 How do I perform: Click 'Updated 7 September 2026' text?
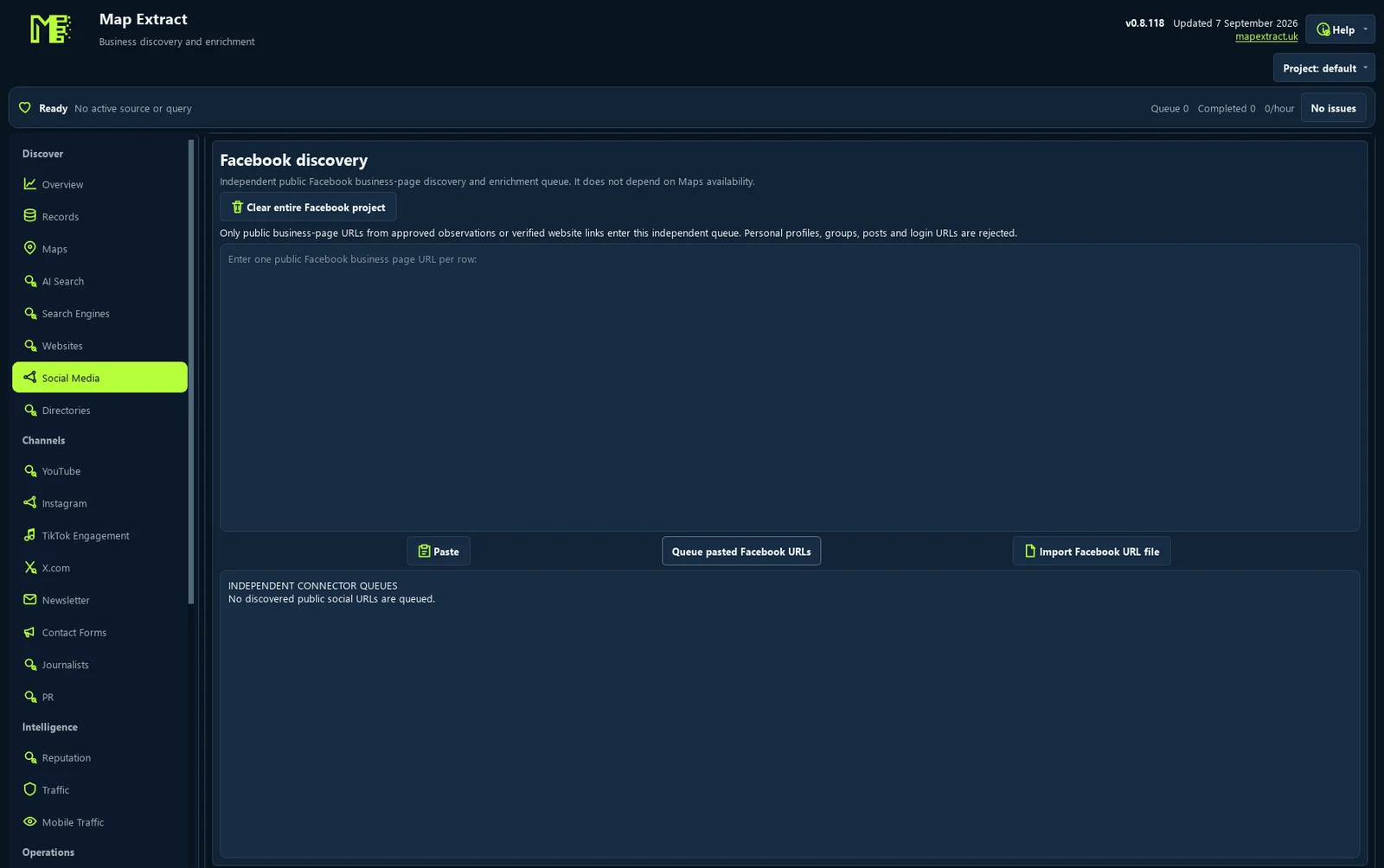[1235, 23]
